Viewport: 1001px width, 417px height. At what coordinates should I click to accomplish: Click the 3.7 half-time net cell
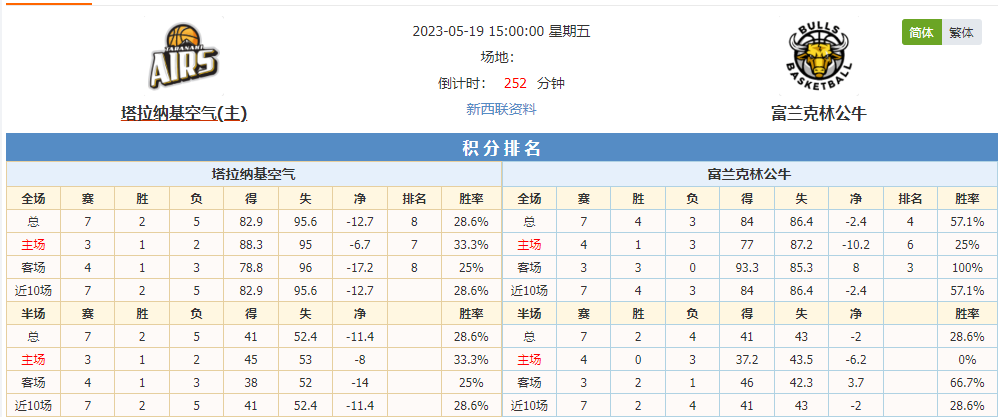coord(855,383)
